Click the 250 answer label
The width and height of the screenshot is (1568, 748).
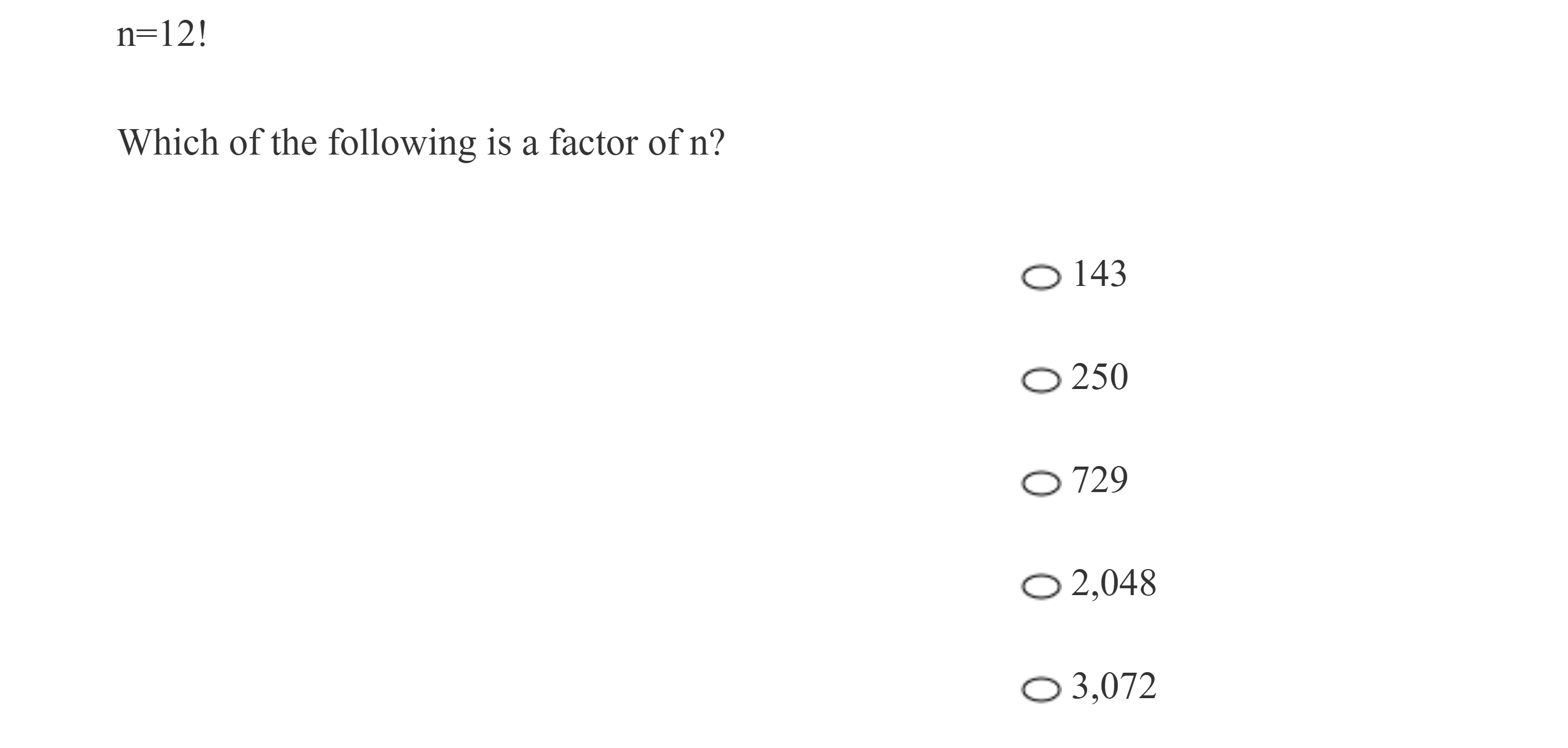point(1099,377)
